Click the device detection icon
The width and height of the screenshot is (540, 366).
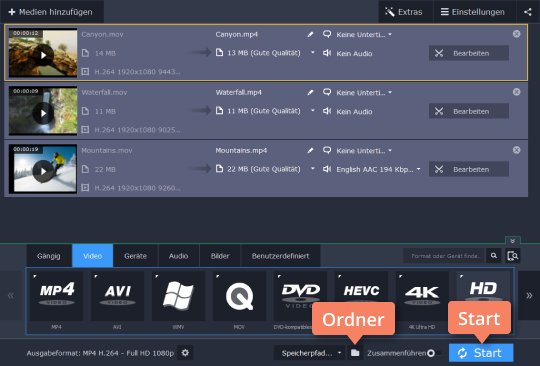pyautogui.click(x=512, y=256)
